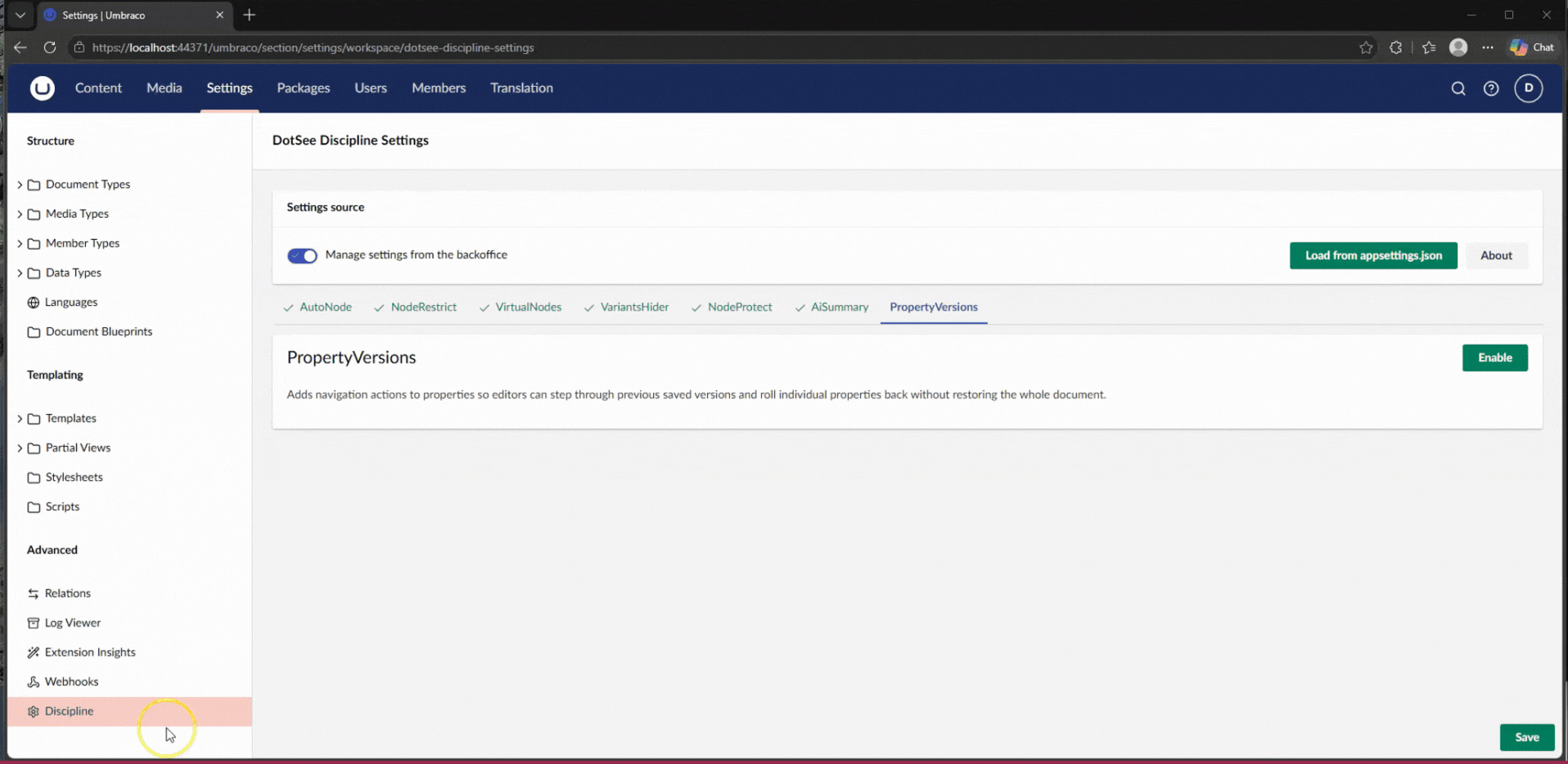Select the PropertyVersions tab
Viewport: 1568px width, 764px height.
pos(934,308)
